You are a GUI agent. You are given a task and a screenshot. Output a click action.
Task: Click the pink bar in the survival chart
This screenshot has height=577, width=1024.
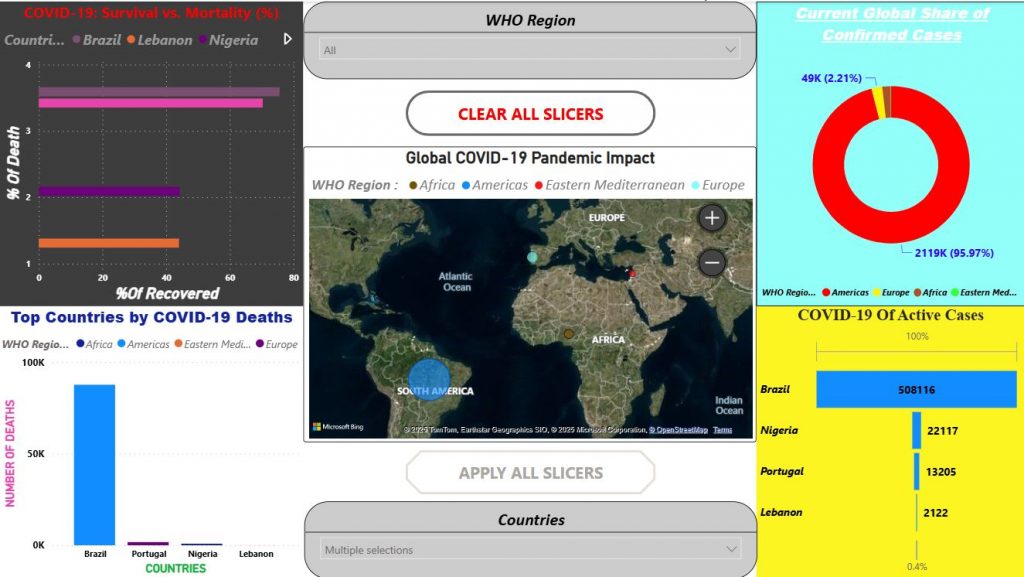(151, 103)
